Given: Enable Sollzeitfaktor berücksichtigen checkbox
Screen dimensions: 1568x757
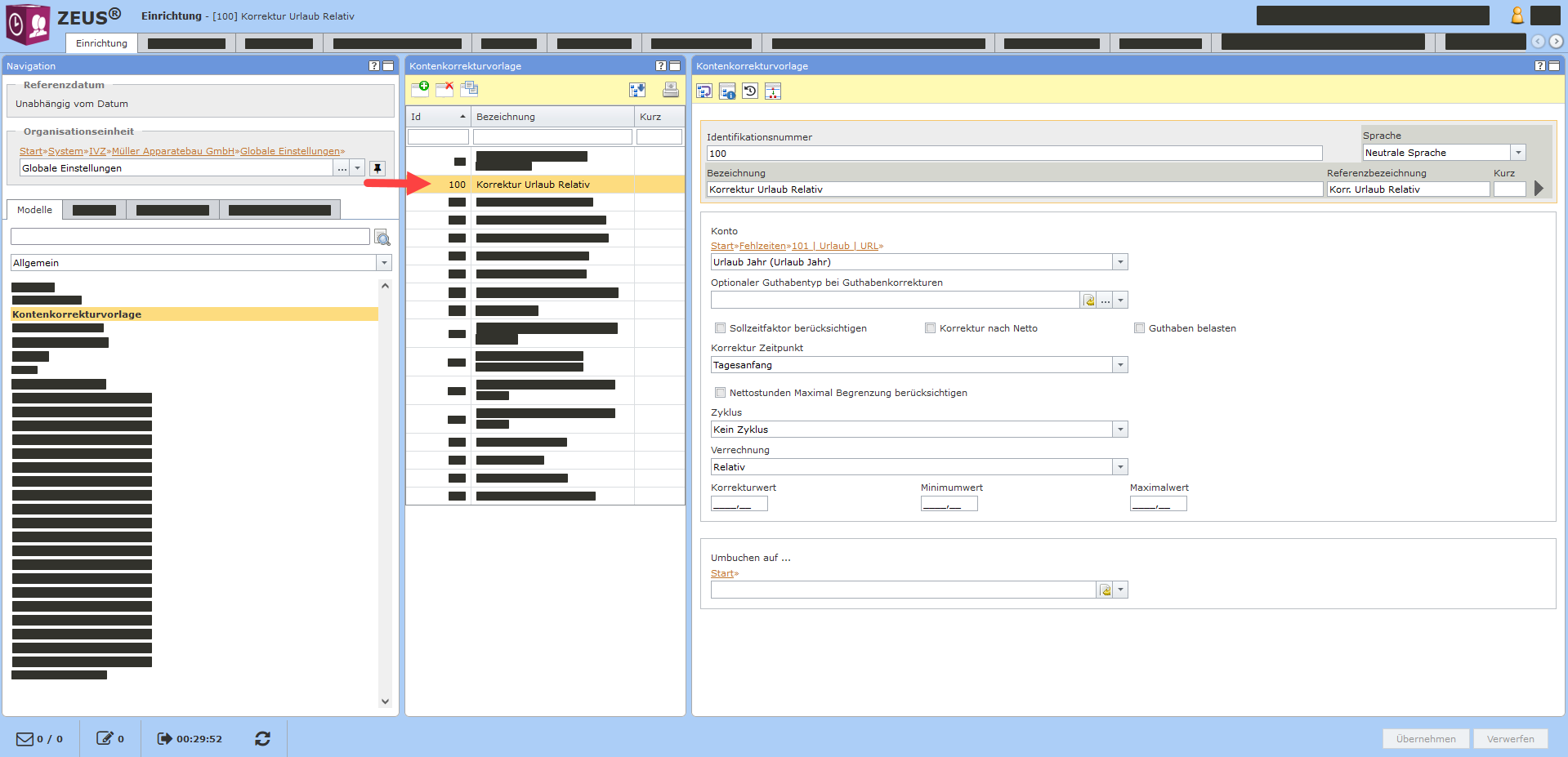Looking at the screenshot, I should pos(720,328).
